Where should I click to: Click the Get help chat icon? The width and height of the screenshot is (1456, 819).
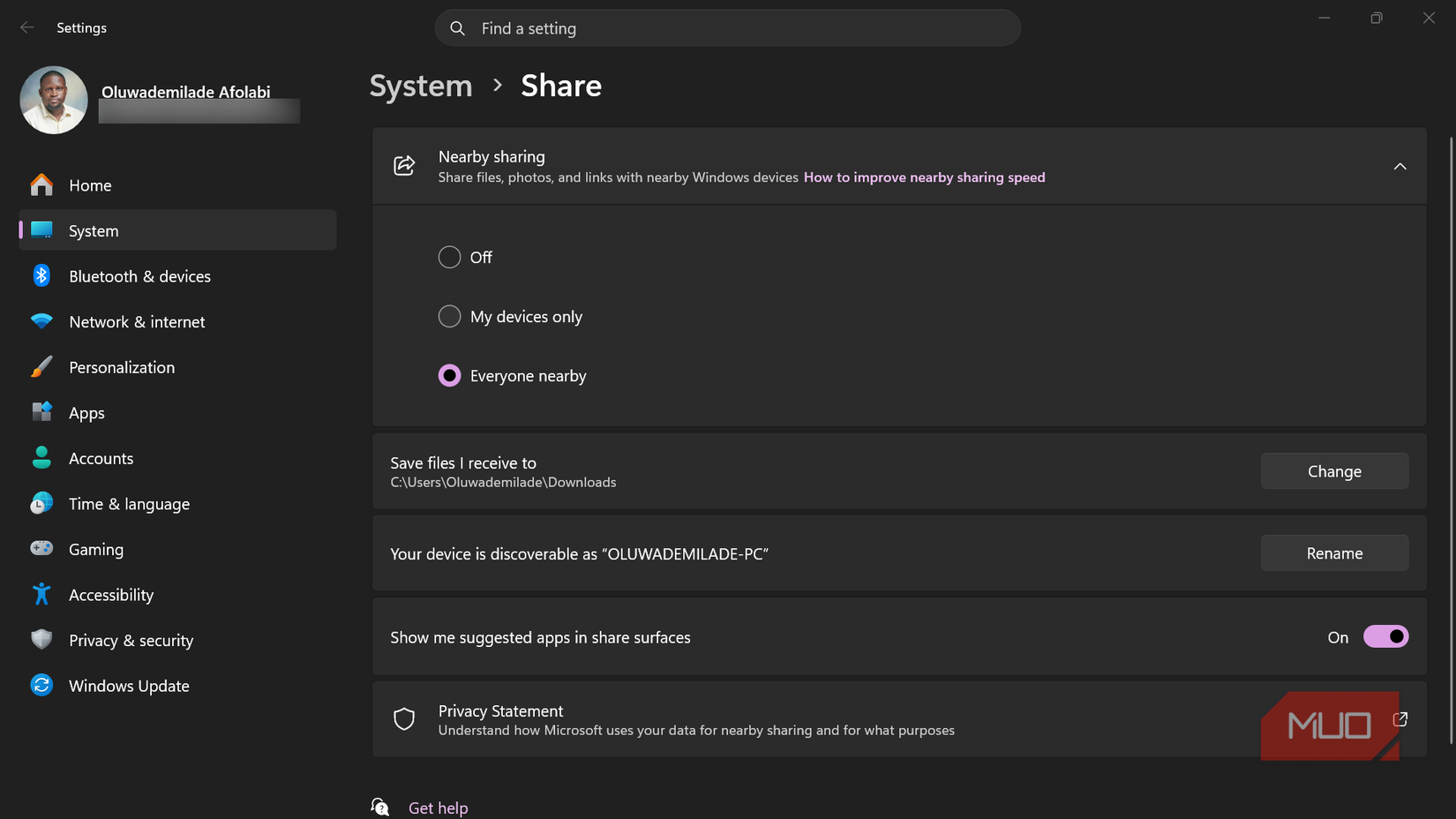(380, 807)
